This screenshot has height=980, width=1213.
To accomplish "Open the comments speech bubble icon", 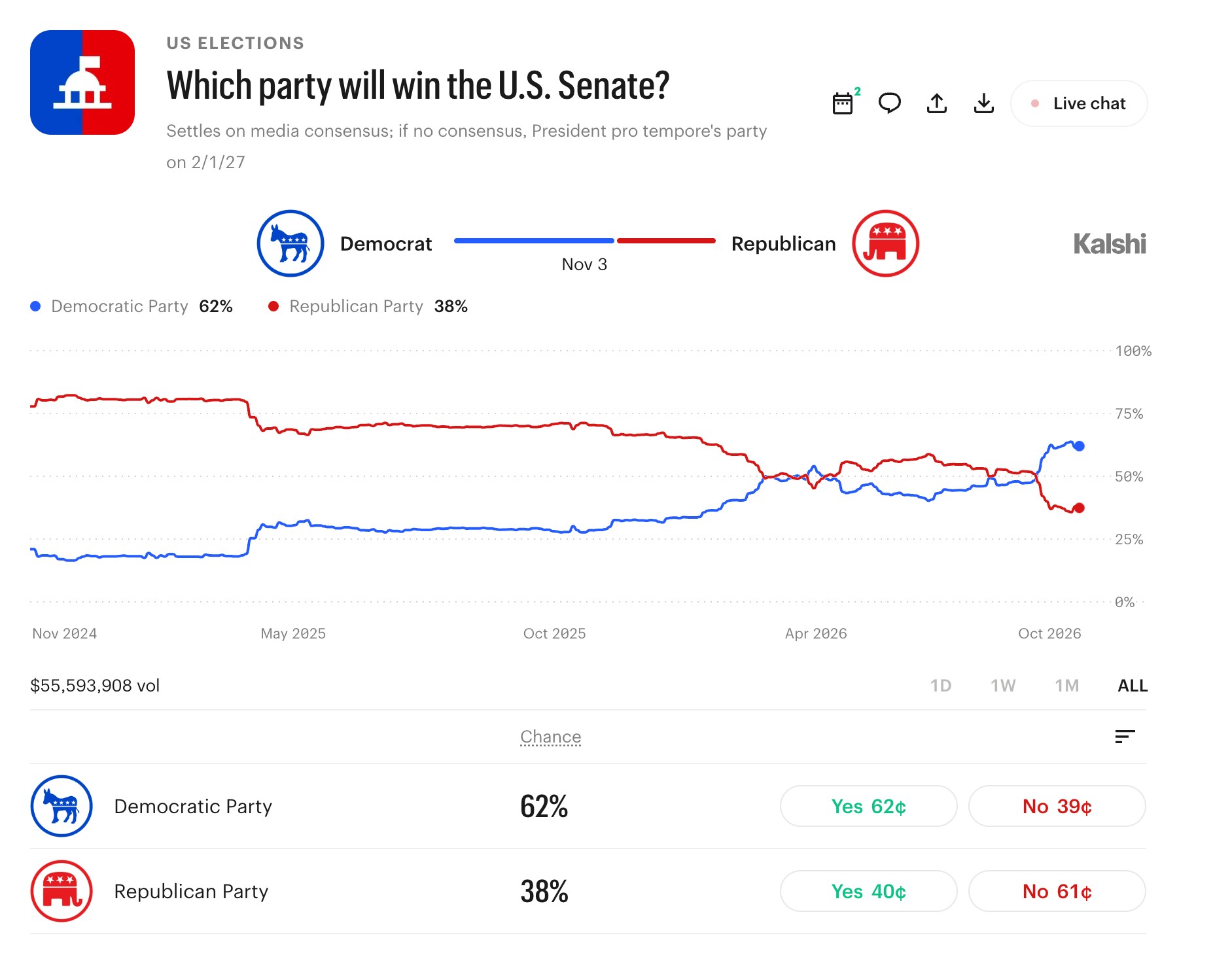I will [x=890, y=103].
